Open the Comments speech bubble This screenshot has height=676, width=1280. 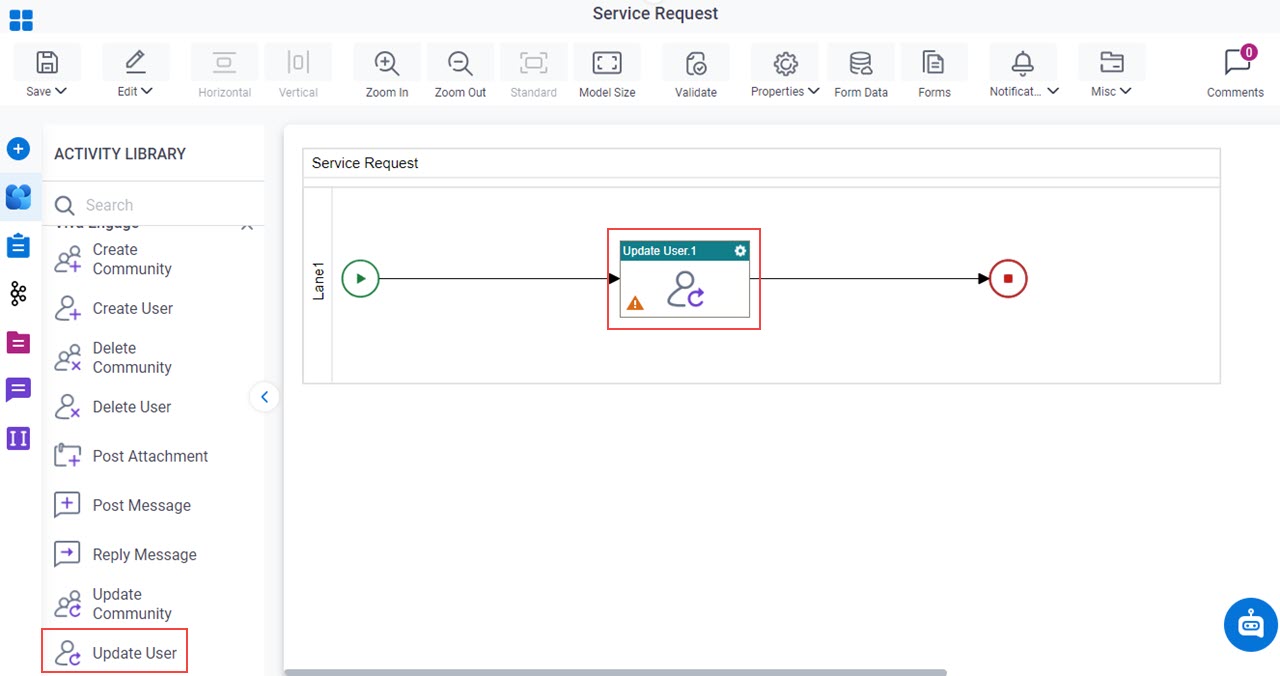click(1236, 62)
